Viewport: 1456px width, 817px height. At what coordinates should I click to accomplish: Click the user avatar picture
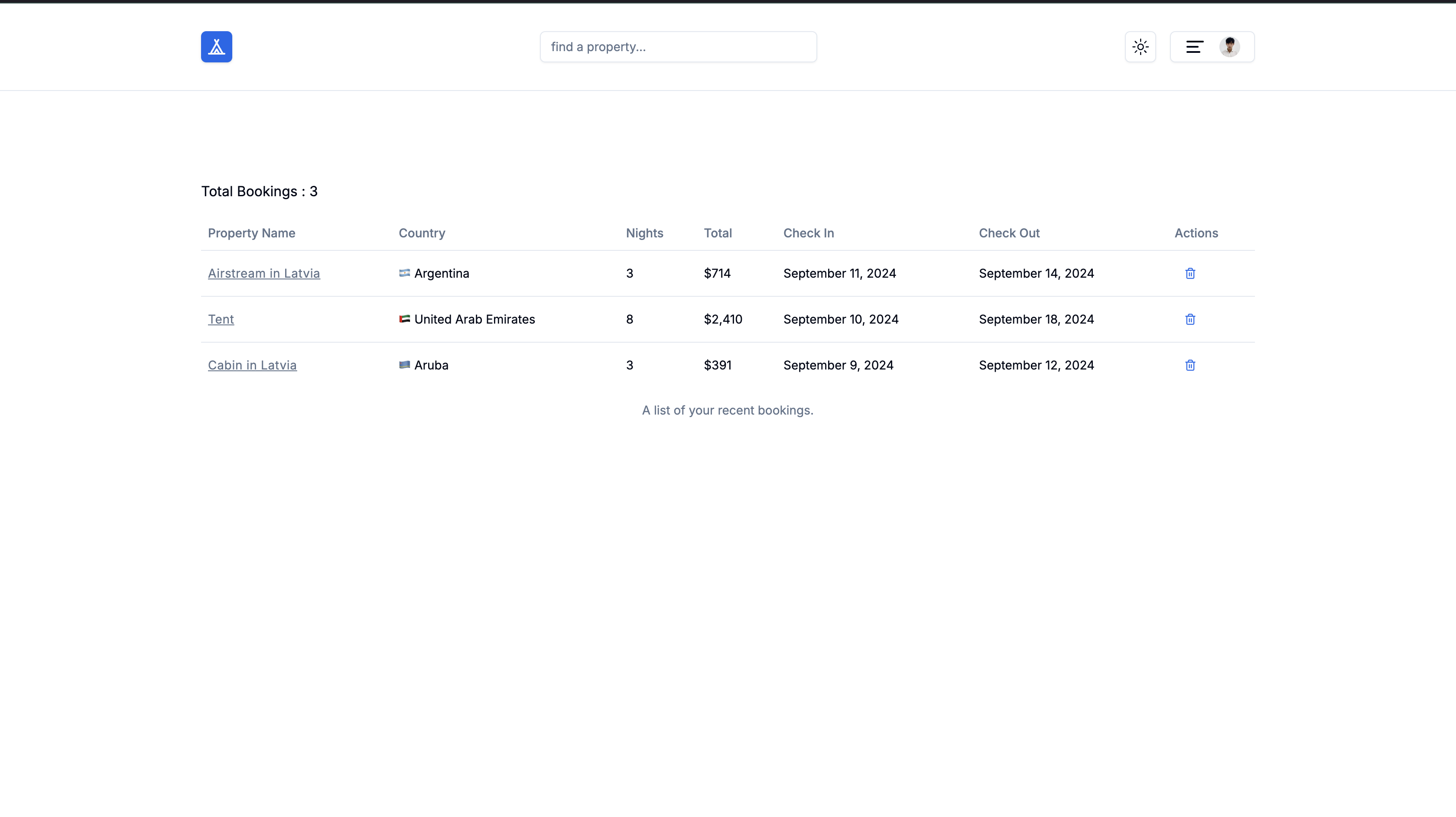point(1229,47)
